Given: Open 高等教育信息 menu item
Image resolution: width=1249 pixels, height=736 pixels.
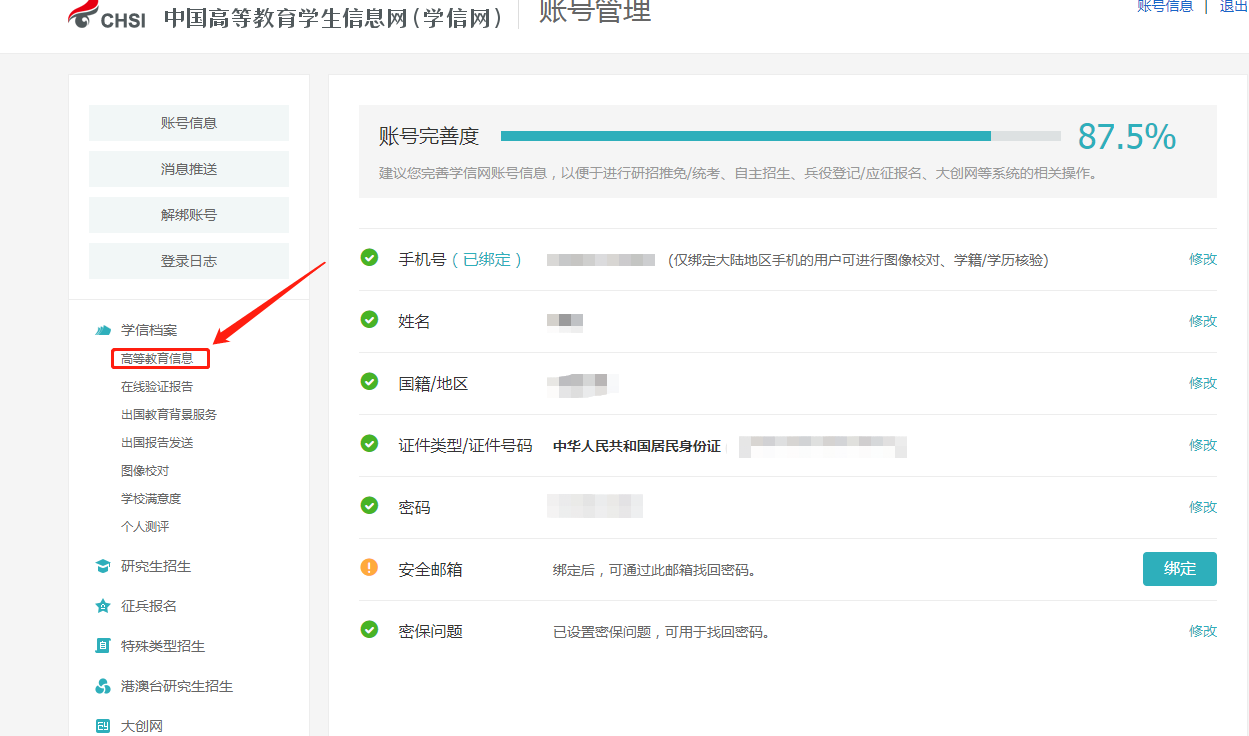Looking at the screenshot, I should point(157,358).
